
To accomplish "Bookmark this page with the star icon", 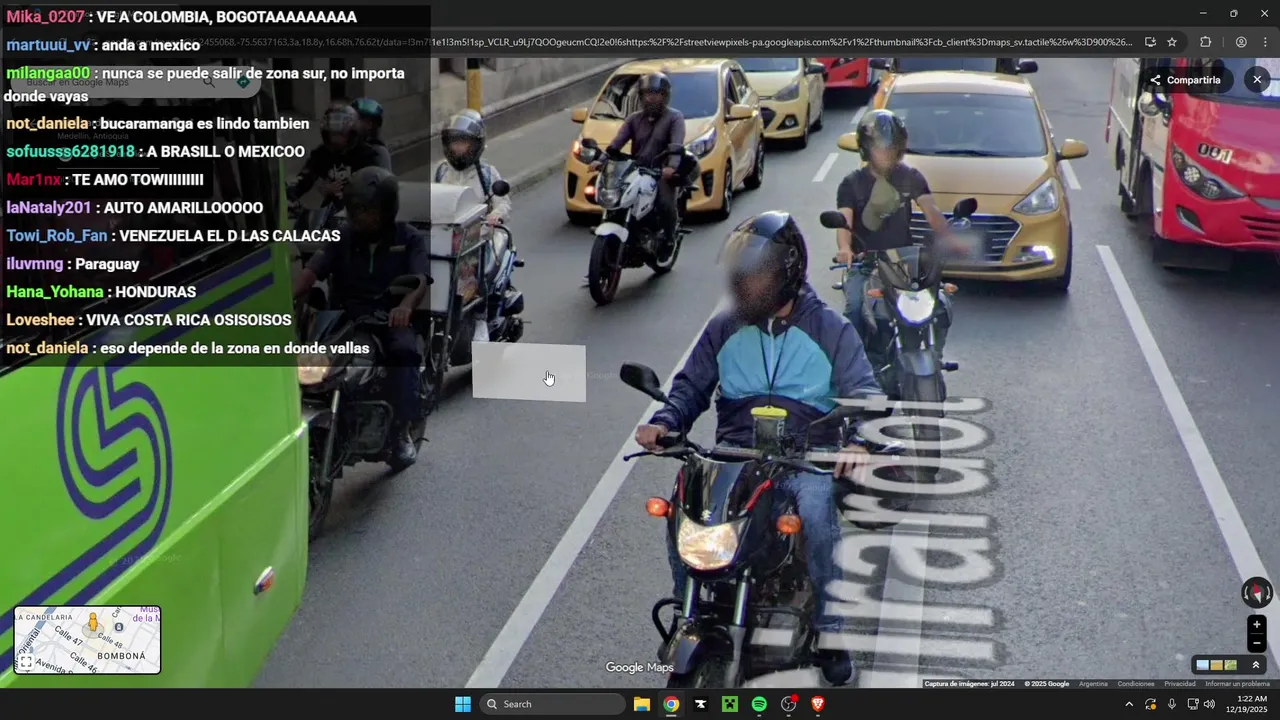I will [1172, 42].
